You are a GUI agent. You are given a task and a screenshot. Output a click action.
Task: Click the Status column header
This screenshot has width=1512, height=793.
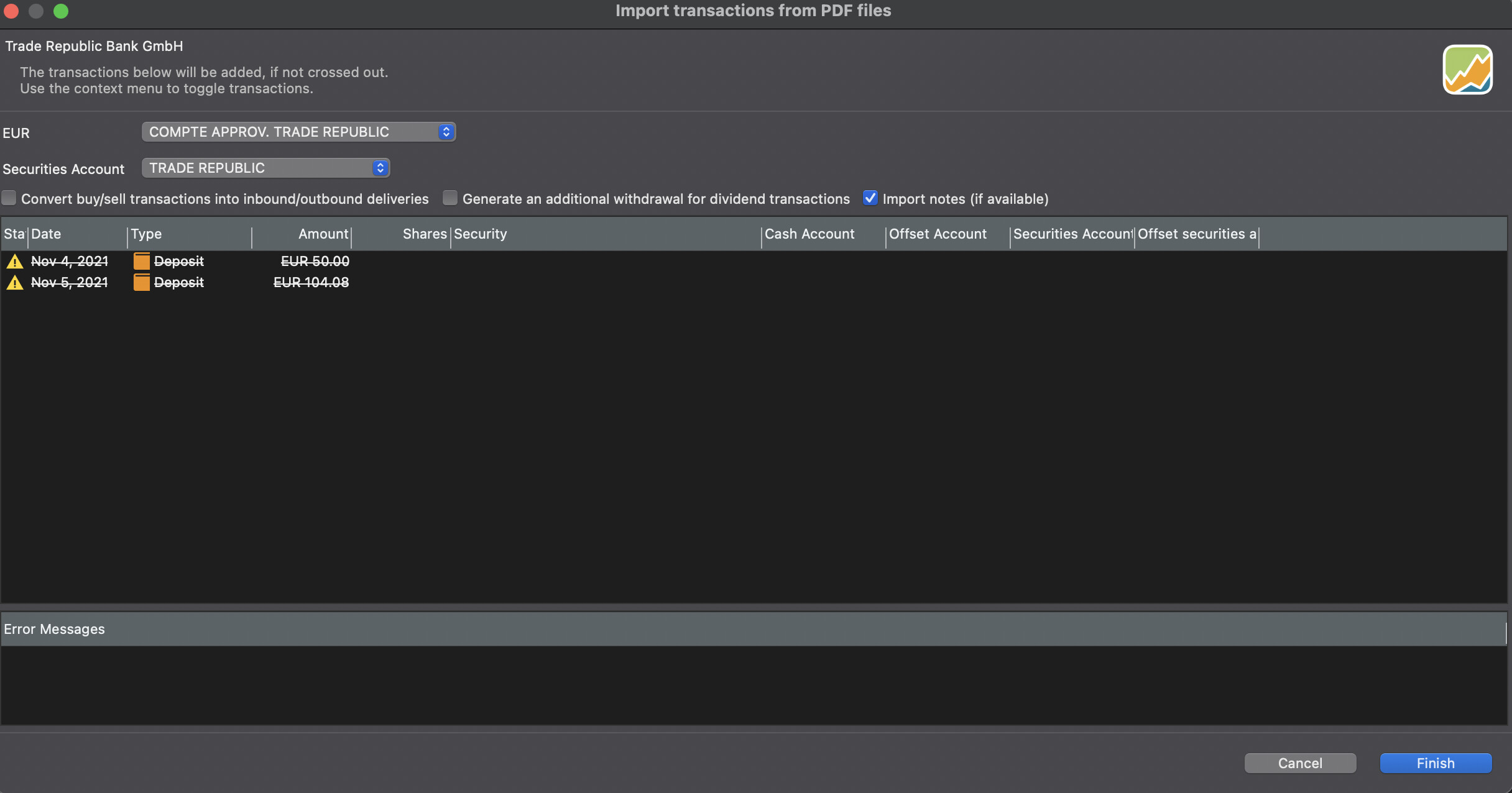[x=14, y=234]
